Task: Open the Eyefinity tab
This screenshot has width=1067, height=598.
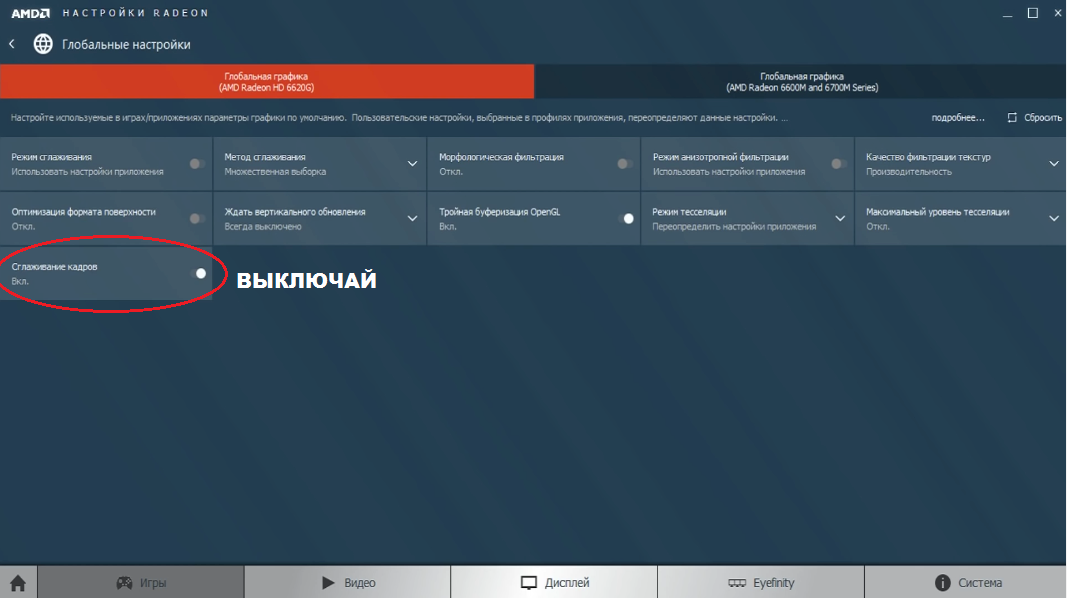Action: (761, 582)
